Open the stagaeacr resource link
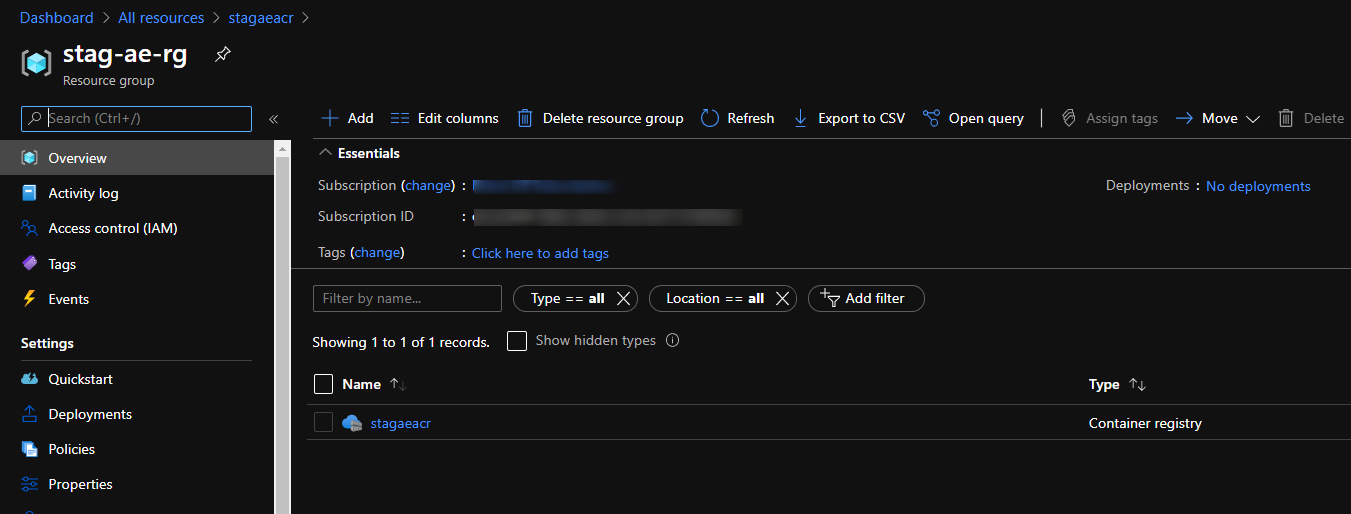The image size is (1351, 514). tap(400, 423)
